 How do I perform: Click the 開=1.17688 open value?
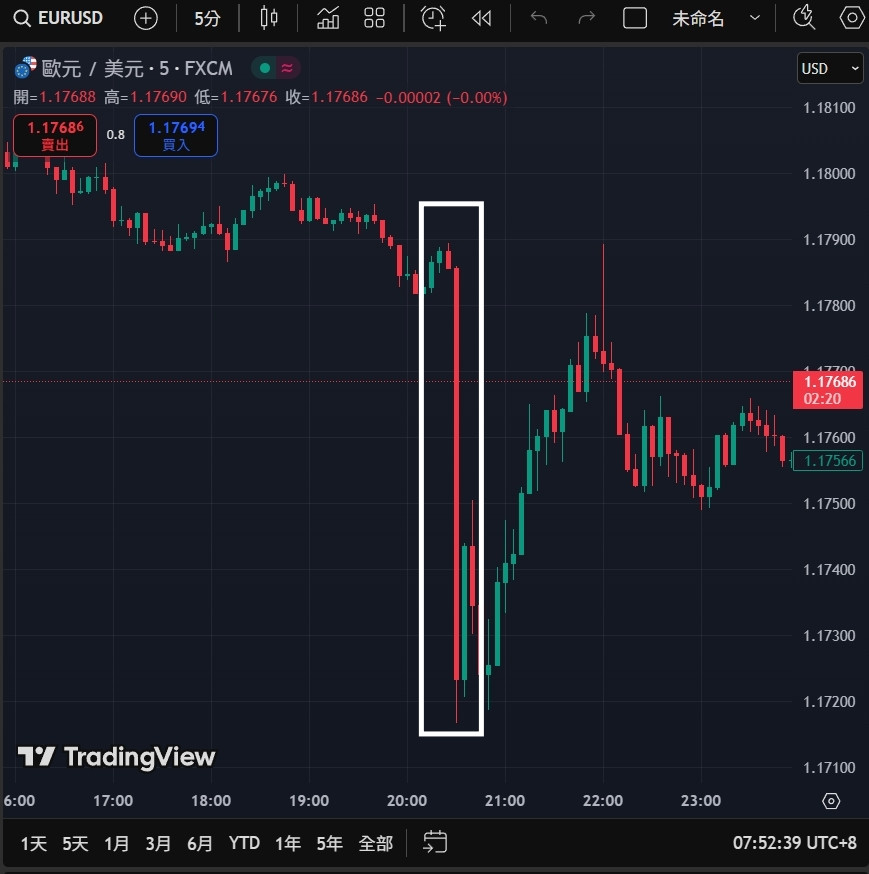(x=55, y=97)
